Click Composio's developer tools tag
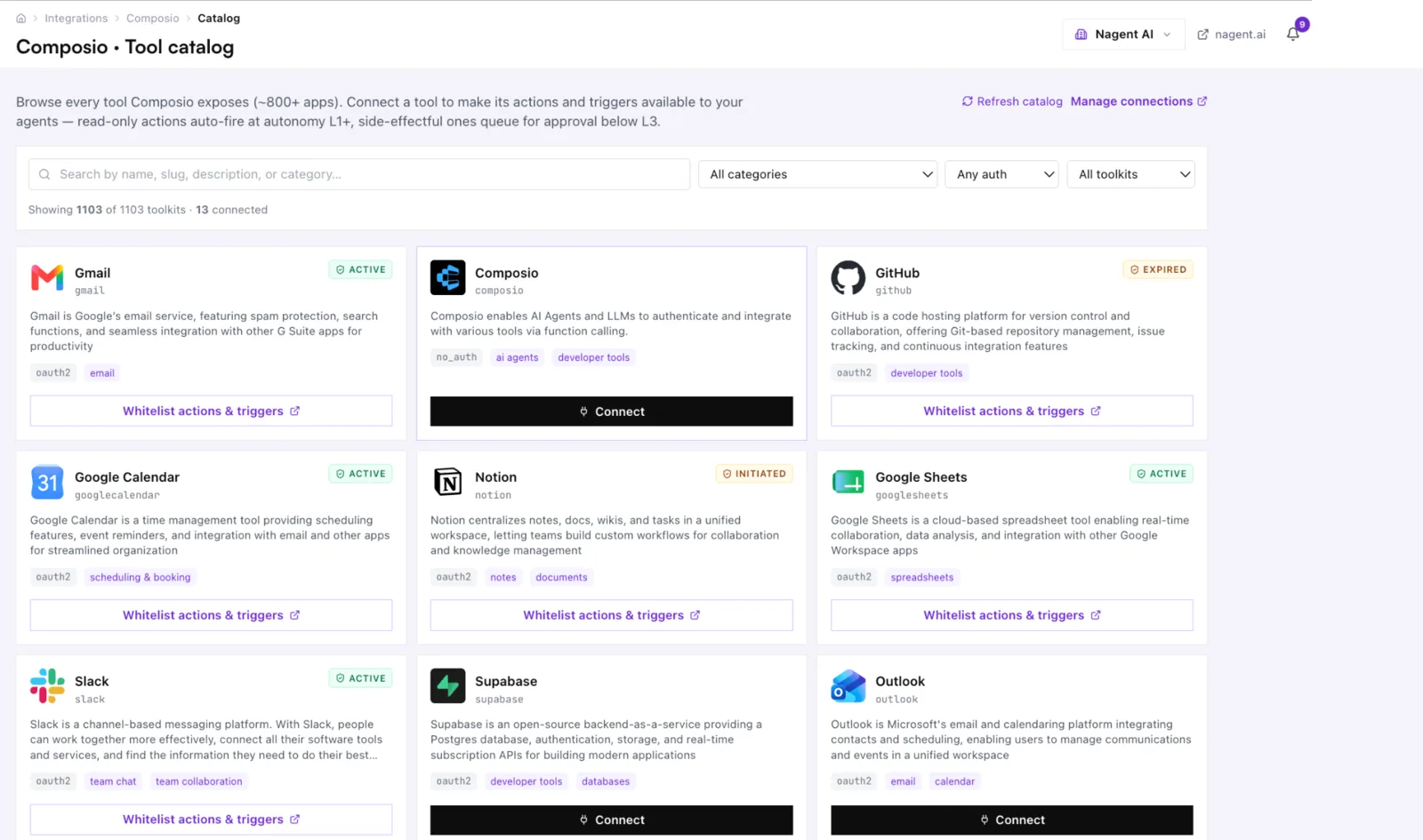The image size is (1423, 840). pos(594,357)
